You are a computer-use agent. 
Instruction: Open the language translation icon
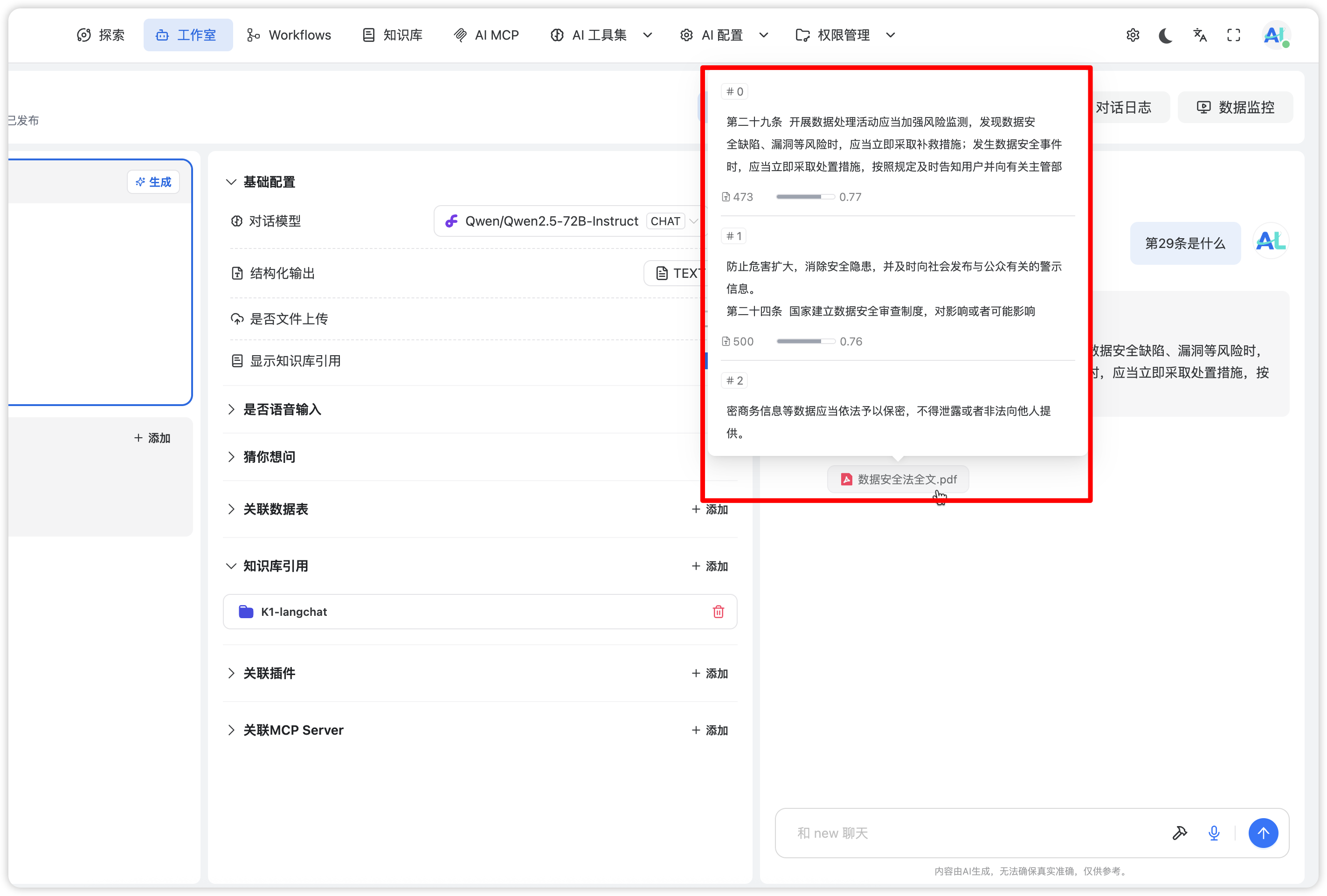[1200, 35]
